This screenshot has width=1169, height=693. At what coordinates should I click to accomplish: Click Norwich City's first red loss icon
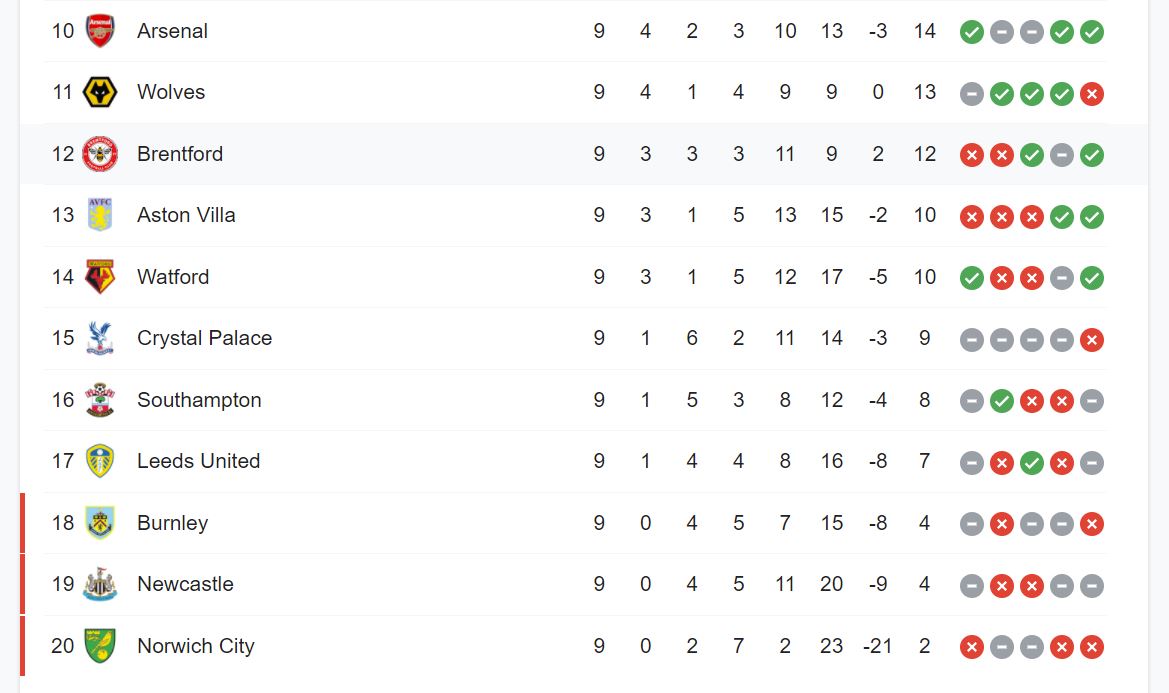point(971,648)
